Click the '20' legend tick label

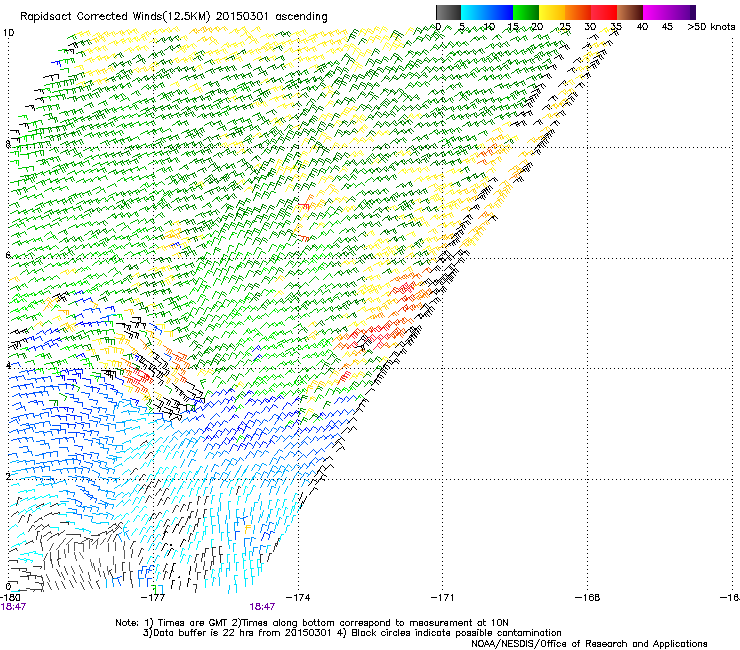(x=538, y=27)
